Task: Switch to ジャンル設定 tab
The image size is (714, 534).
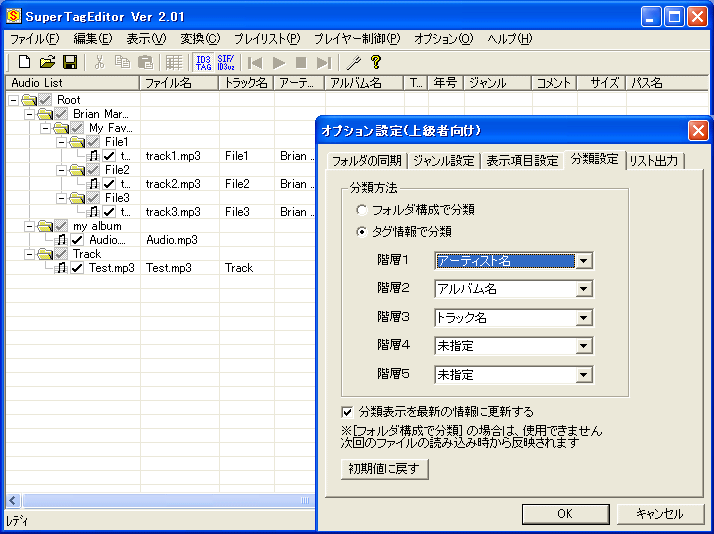Action: (x=444, y=161)
